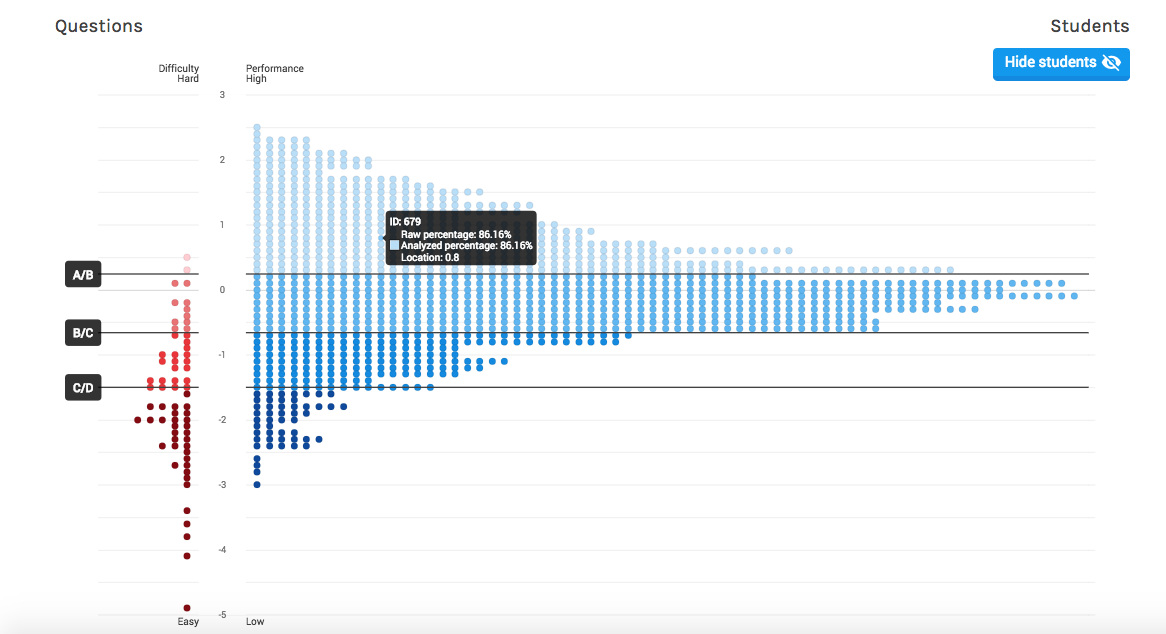Click the axis value -4 label
1166x634 pixels.
[x=221, y=550]
